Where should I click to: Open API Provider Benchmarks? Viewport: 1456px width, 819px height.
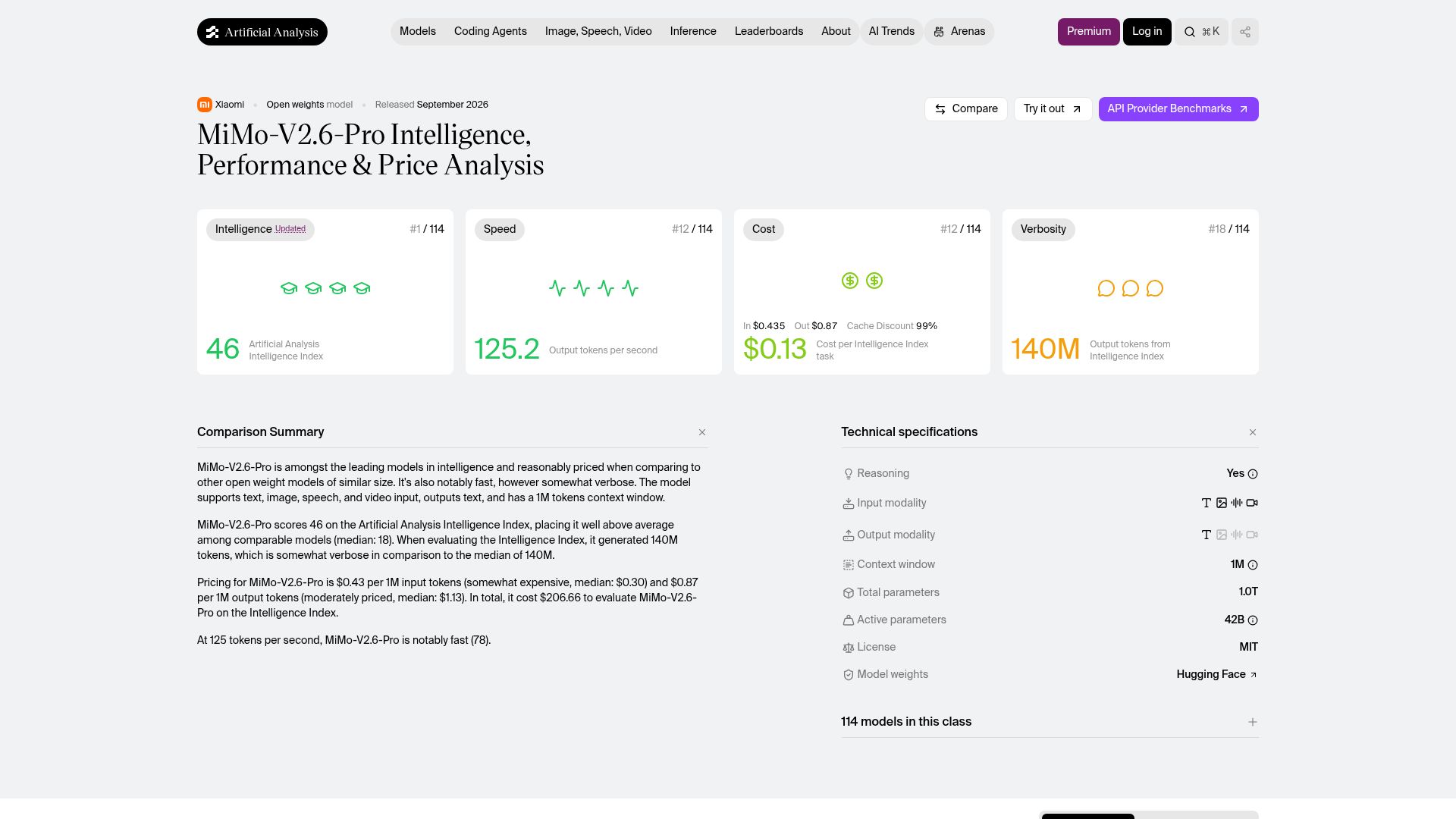(1178, 109)
